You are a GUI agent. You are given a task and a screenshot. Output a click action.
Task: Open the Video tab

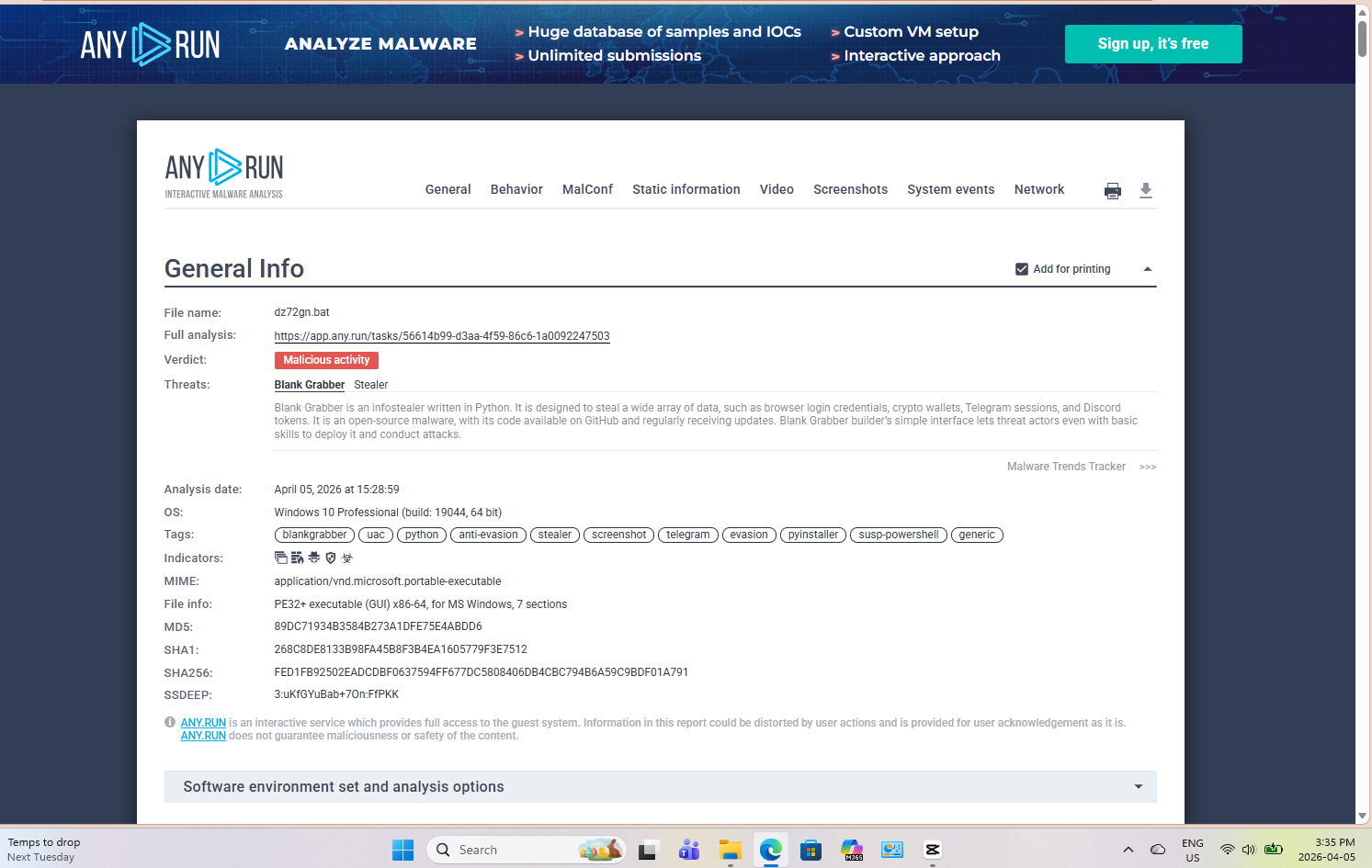point(777,189)
